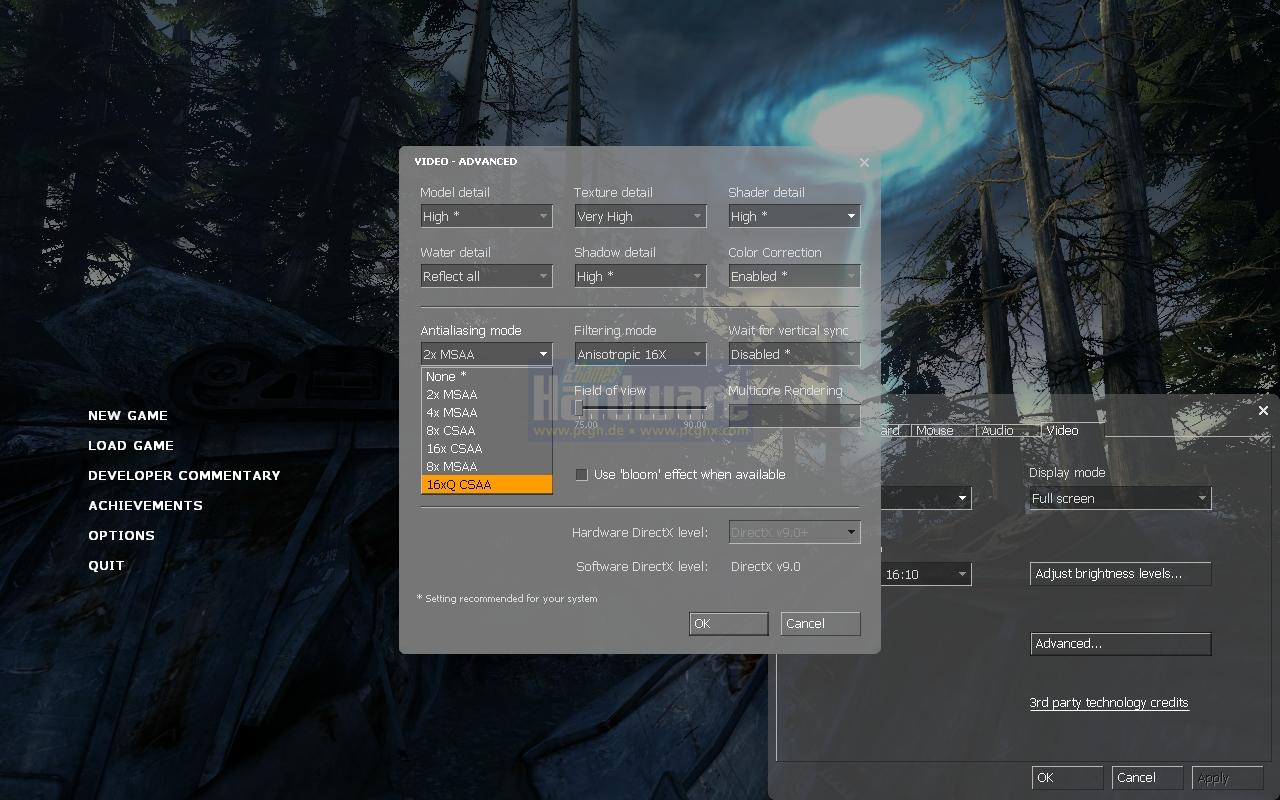The width and height of the screenshot is (1280, 800).
Task: Enable the 'bloom' effect checkbox
Action: (581, 475)
